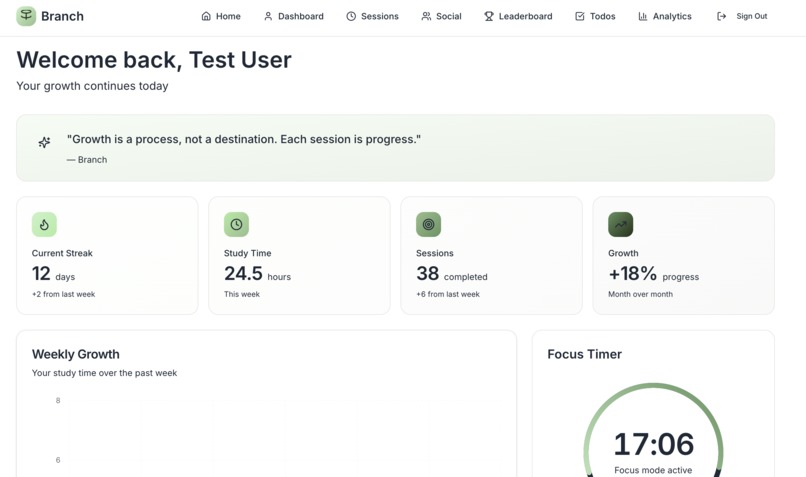Click "+6 from last week" text
The width and height of the screenshot is (806, 477).
pyautogui.click(x=448, y=295)
